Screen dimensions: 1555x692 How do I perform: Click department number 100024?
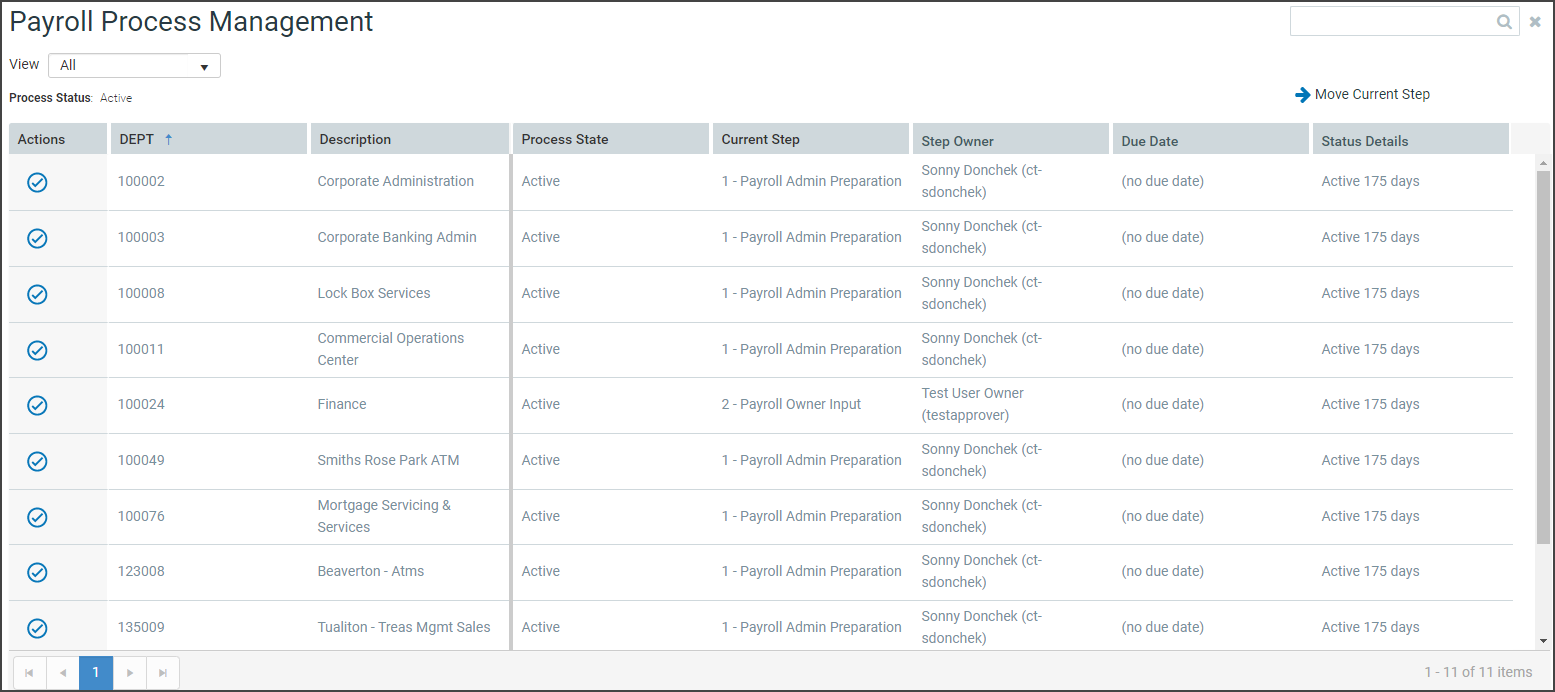(x=141, y=404)
